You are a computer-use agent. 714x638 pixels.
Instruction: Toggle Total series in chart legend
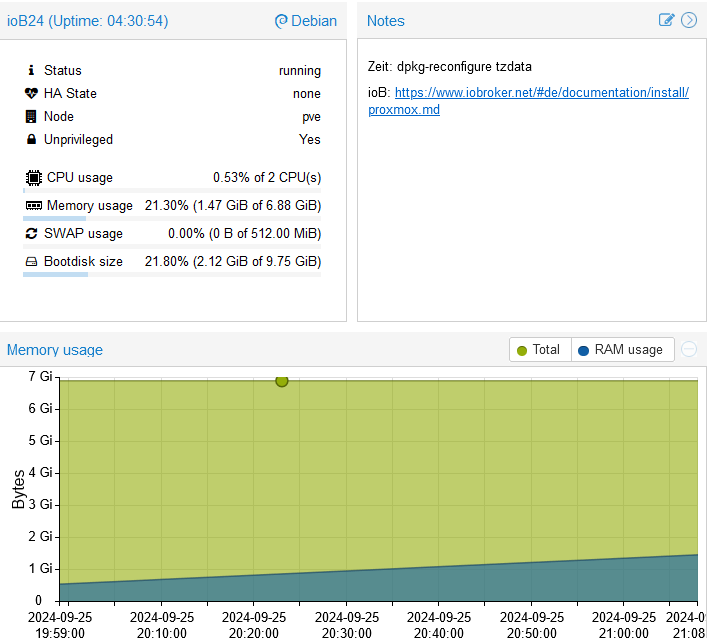[540, 350]
